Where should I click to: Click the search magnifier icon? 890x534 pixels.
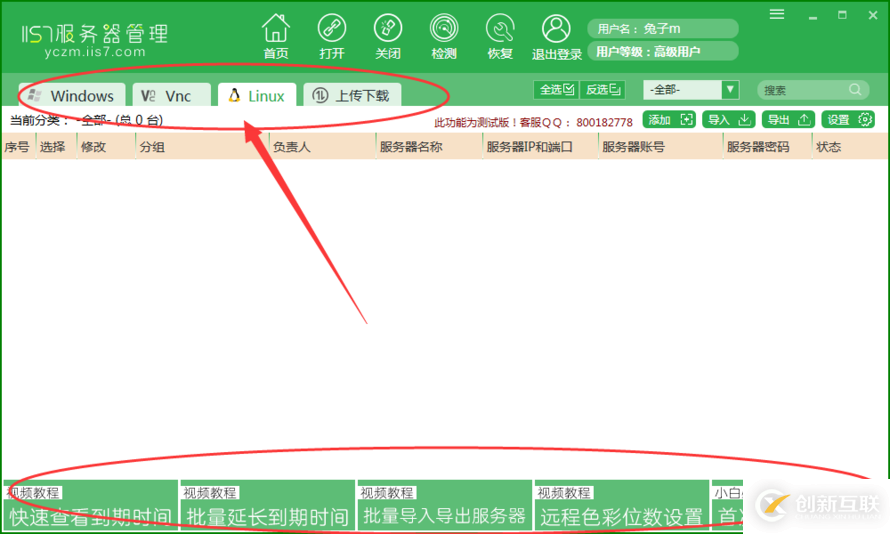pos(855,90)
